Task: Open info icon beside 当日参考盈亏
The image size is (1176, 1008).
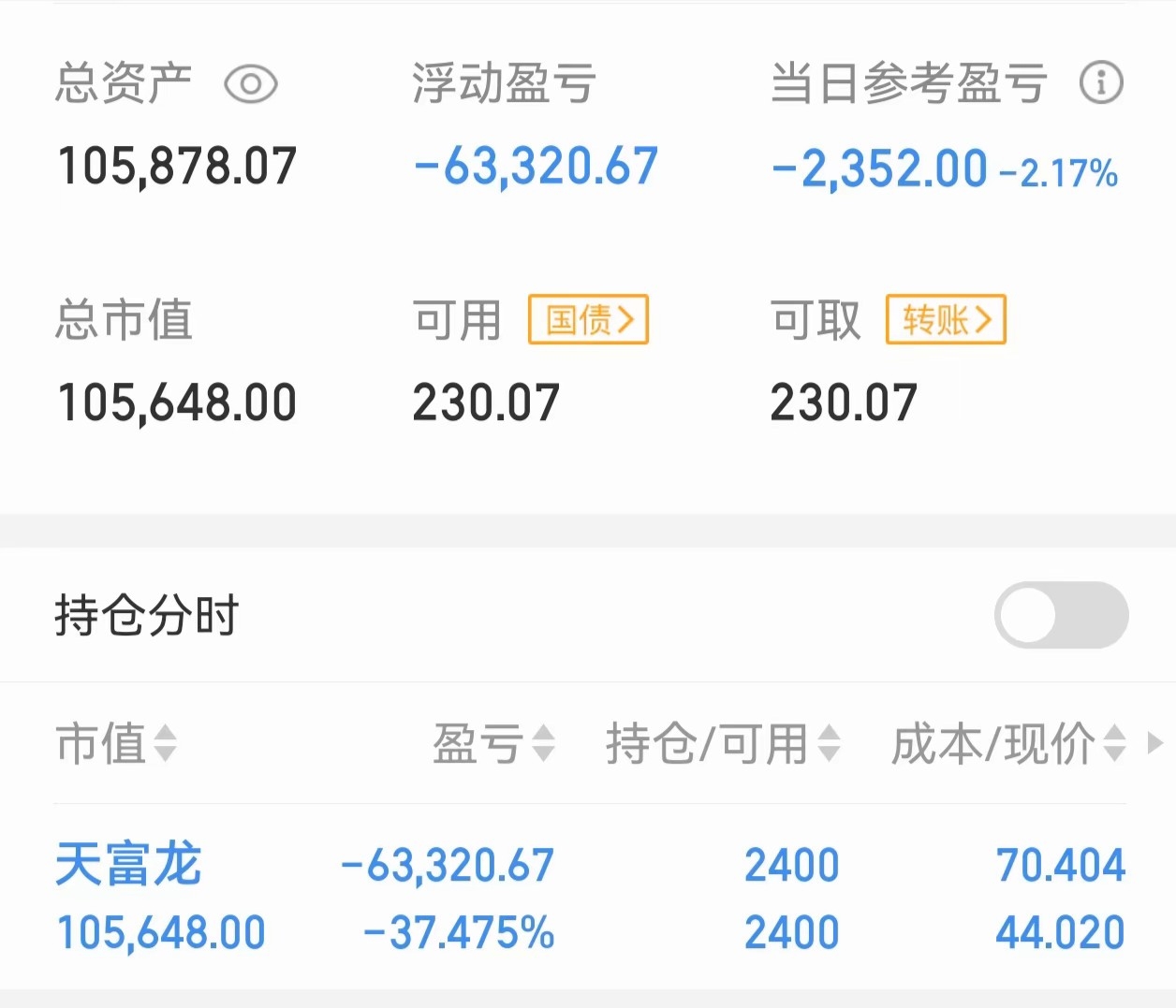Action: coord(1101,83)
